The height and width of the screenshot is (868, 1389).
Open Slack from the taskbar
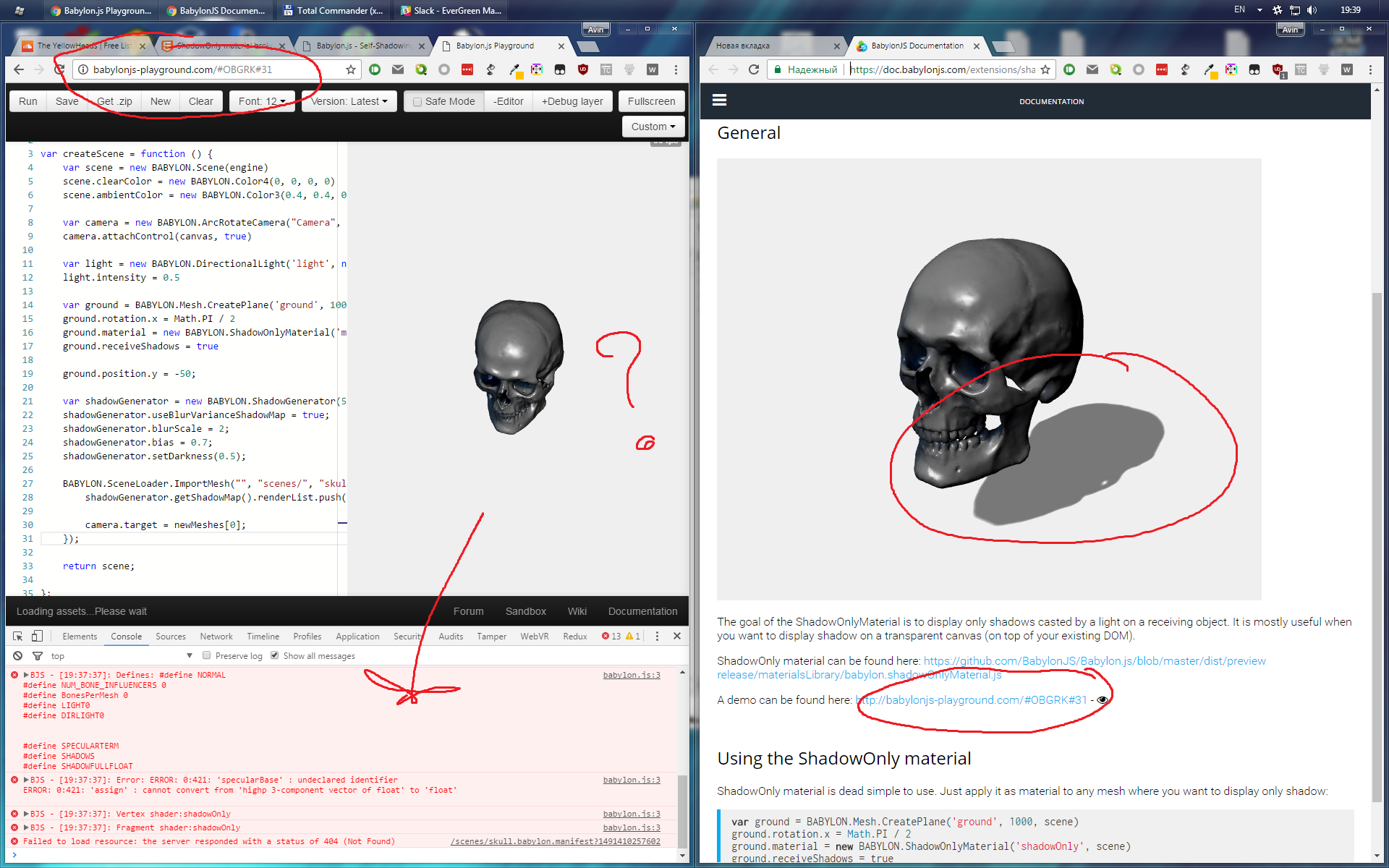coord(451,10)
